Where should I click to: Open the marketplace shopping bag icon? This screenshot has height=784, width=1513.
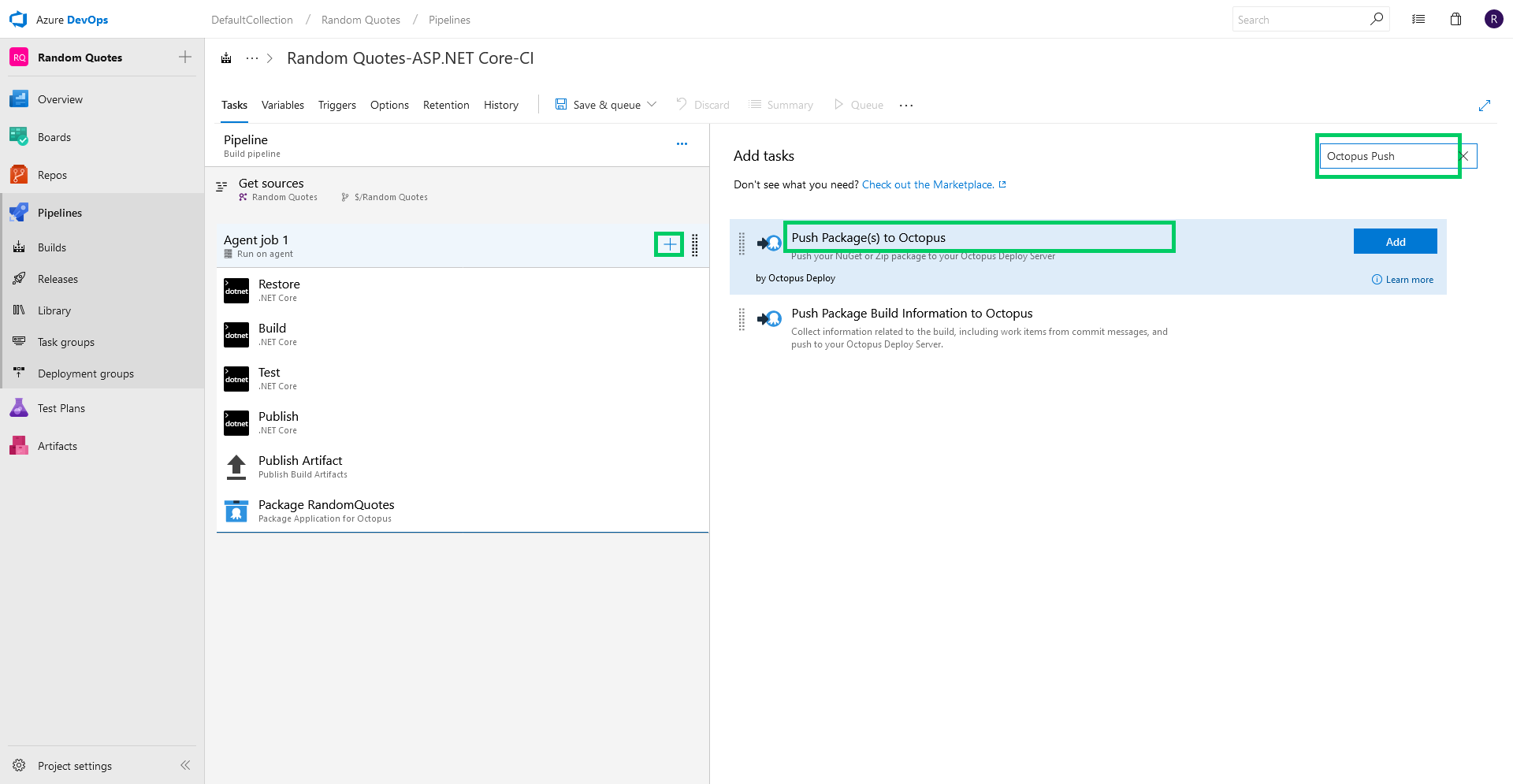click(x=1456, y=20)
